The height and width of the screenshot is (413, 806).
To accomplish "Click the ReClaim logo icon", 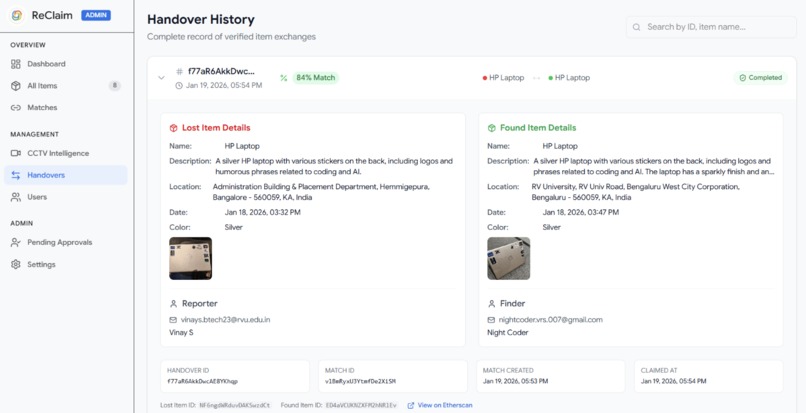I will 17,15.
